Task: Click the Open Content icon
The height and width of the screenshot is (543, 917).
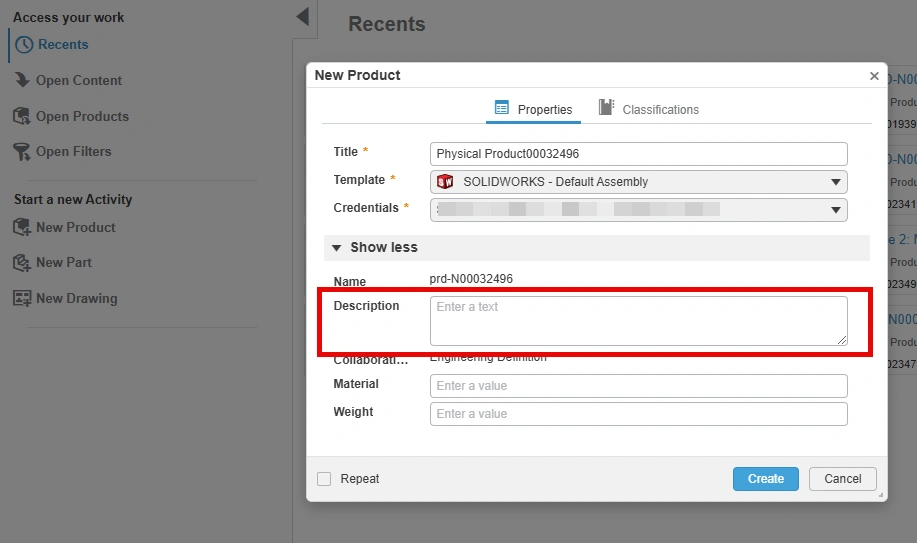Action: tap(22, 81)
